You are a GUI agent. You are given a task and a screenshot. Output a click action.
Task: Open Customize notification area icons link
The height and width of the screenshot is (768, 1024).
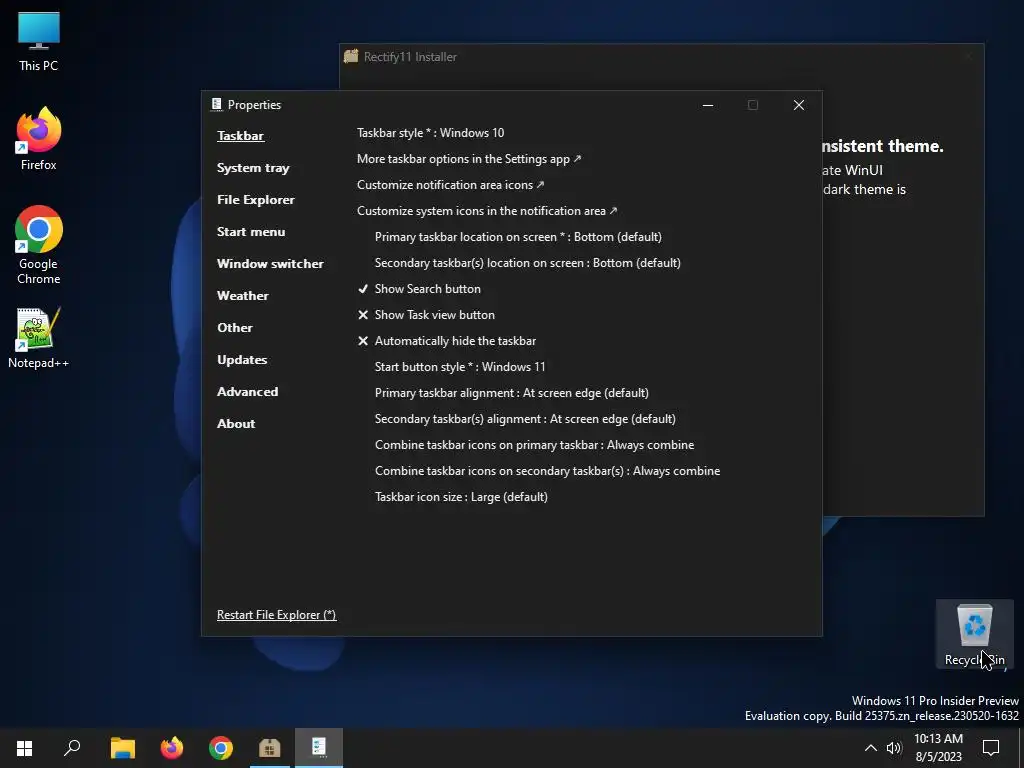(x=450, y=185)
